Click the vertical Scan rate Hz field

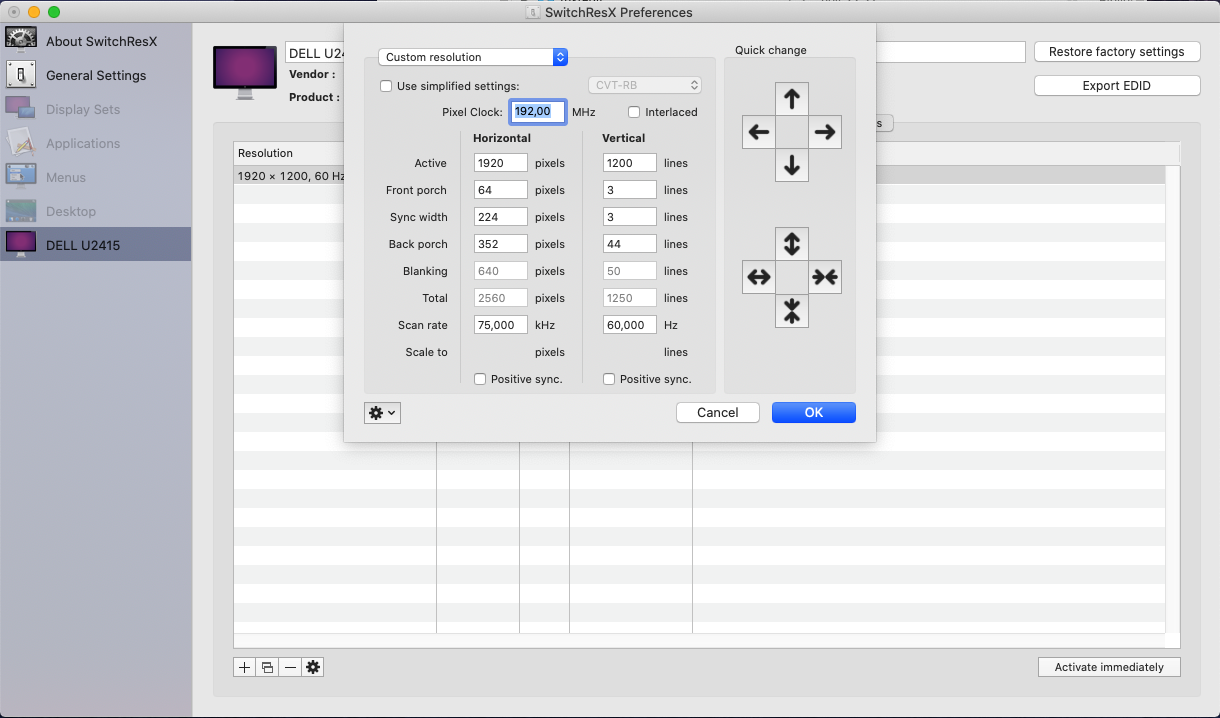coord(630,325)
